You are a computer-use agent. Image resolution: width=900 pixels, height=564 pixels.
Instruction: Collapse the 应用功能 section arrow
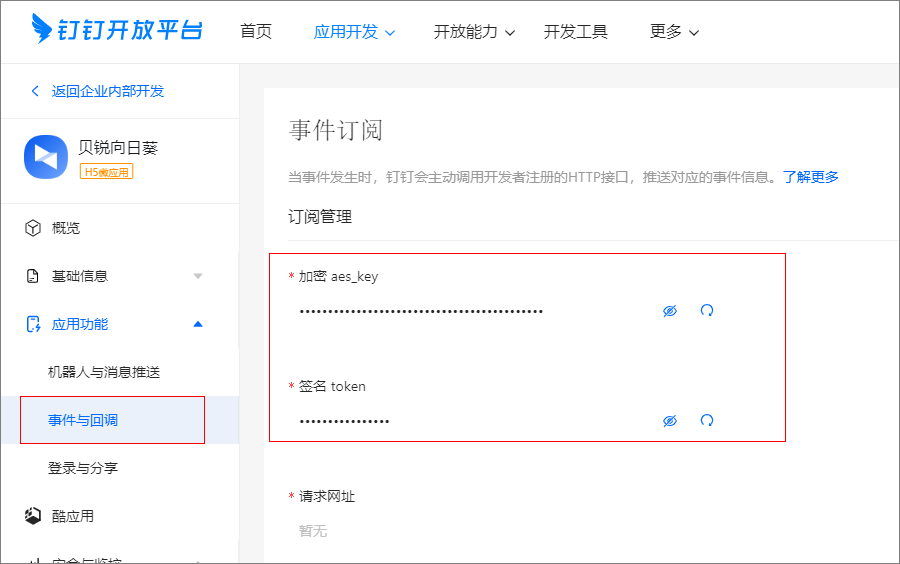[x=197, y=324]
